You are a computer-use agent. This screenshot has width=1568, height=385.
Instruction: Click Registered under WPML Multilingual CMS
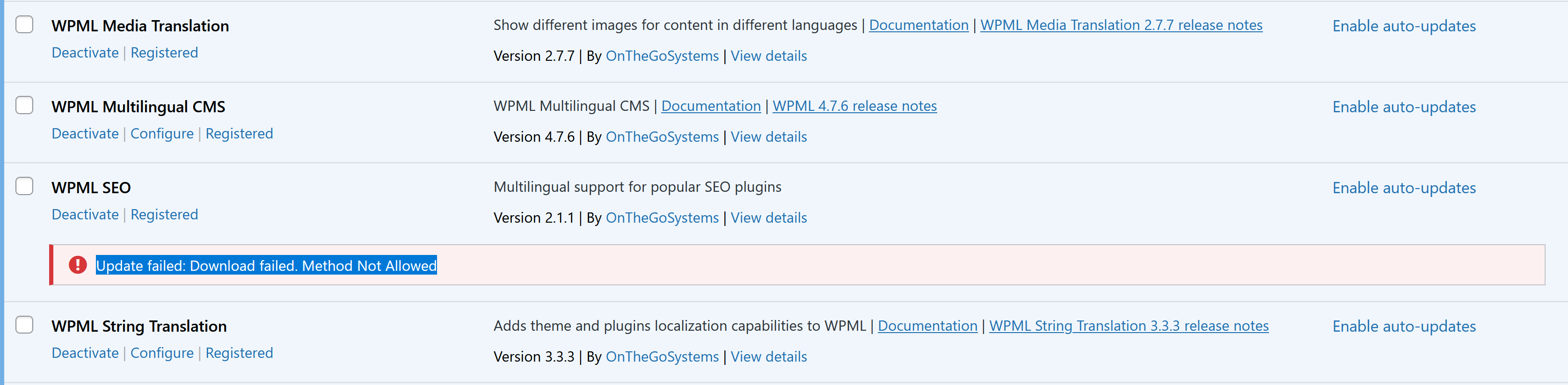click(239, 134)
